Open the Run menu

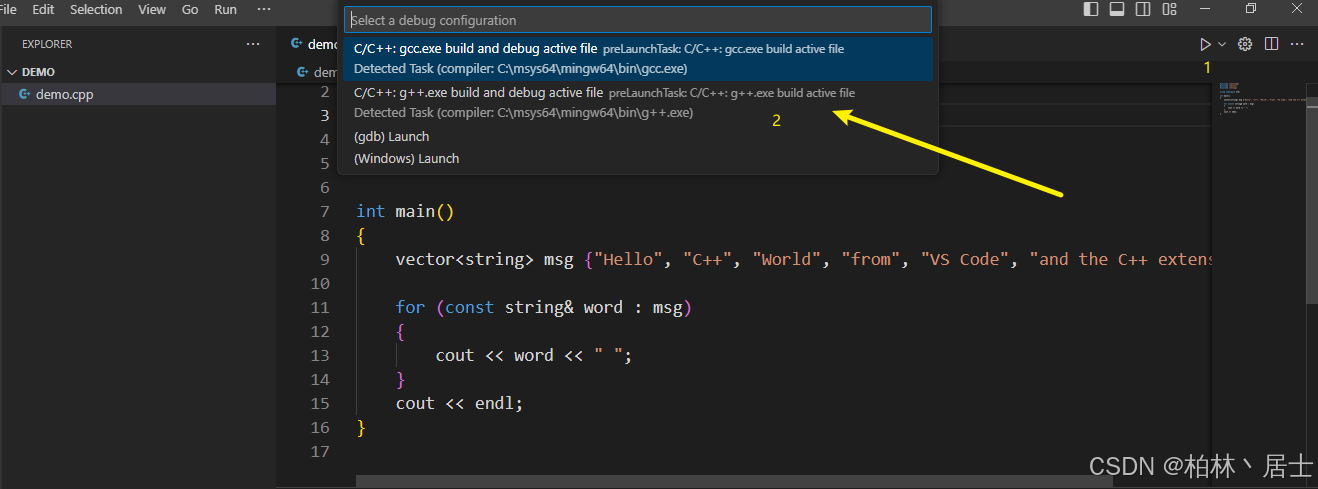point(226,9)
